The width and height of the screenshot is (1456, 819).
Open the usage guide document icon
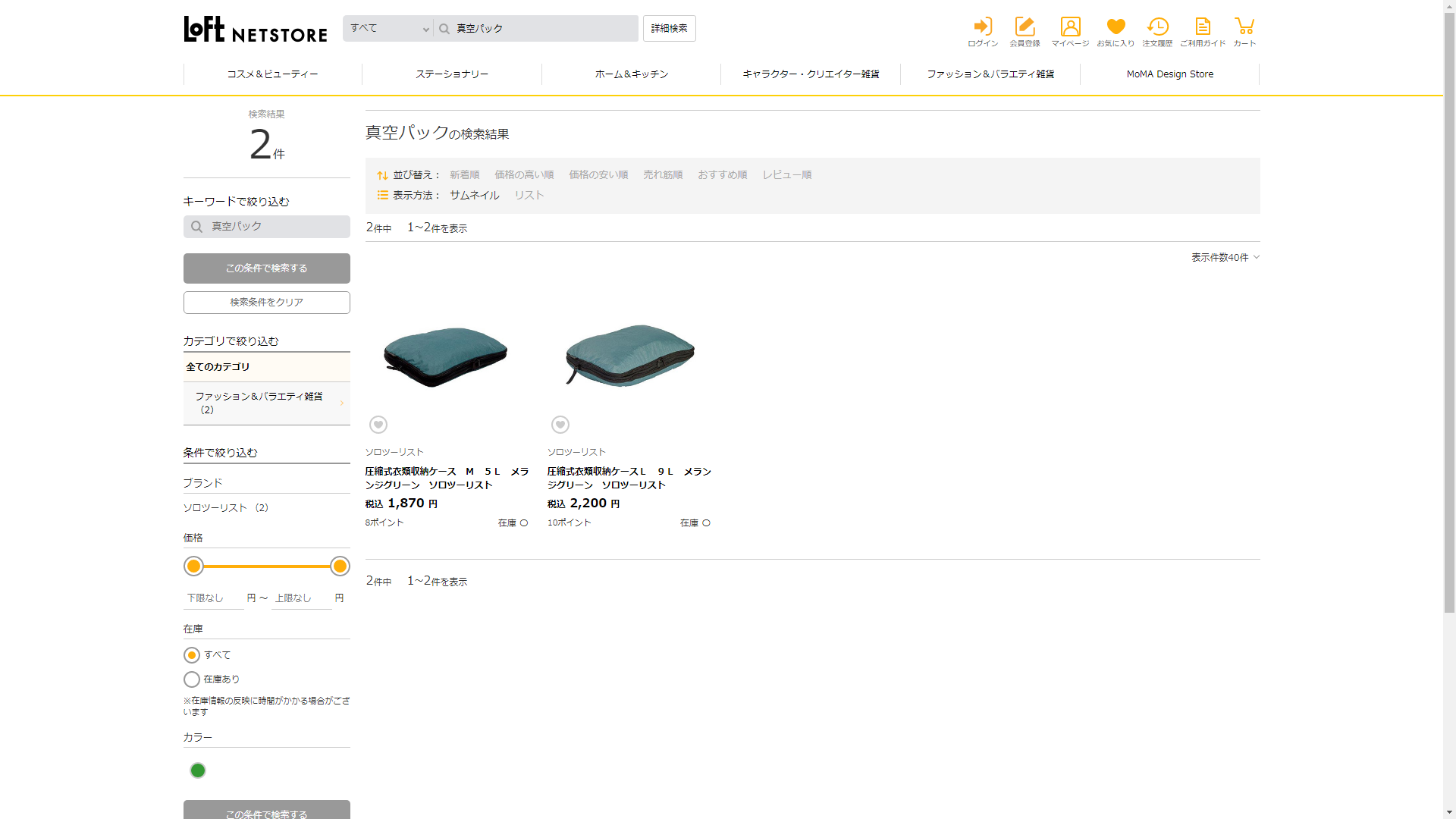1203,27
